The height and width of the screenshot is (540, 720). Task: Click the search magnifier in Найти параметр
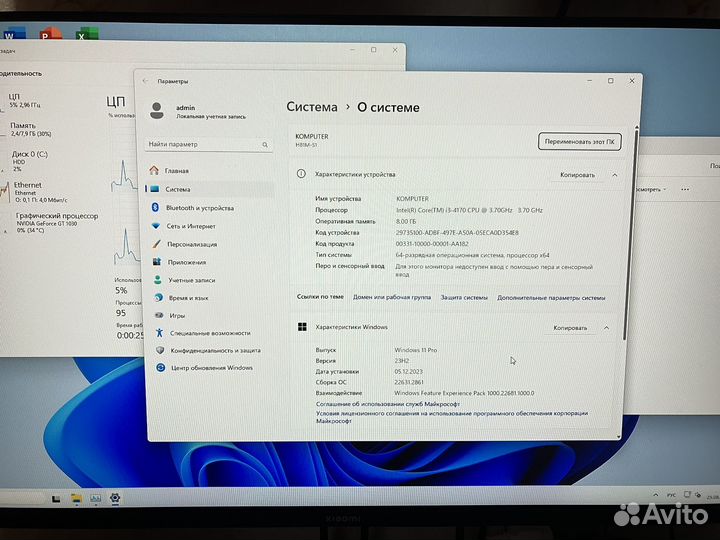click(265, 145)
